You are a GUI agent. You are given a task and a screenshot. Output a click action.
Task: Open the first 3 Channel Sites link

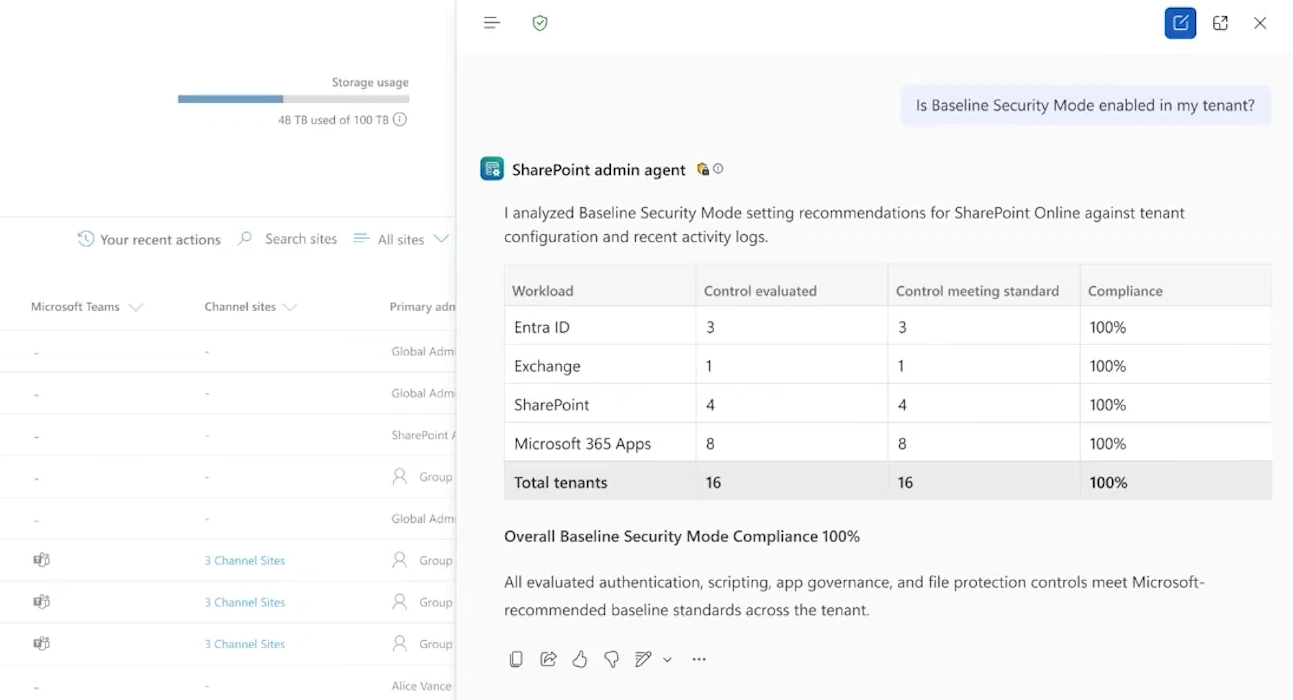pyautogui.click(x=245, y=561)
